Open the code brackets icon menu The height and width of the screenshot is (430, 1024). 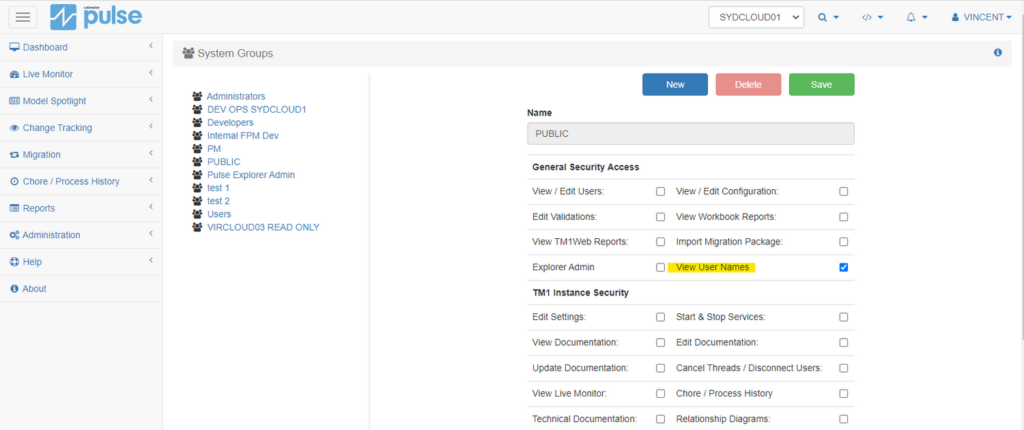point(872,17)
